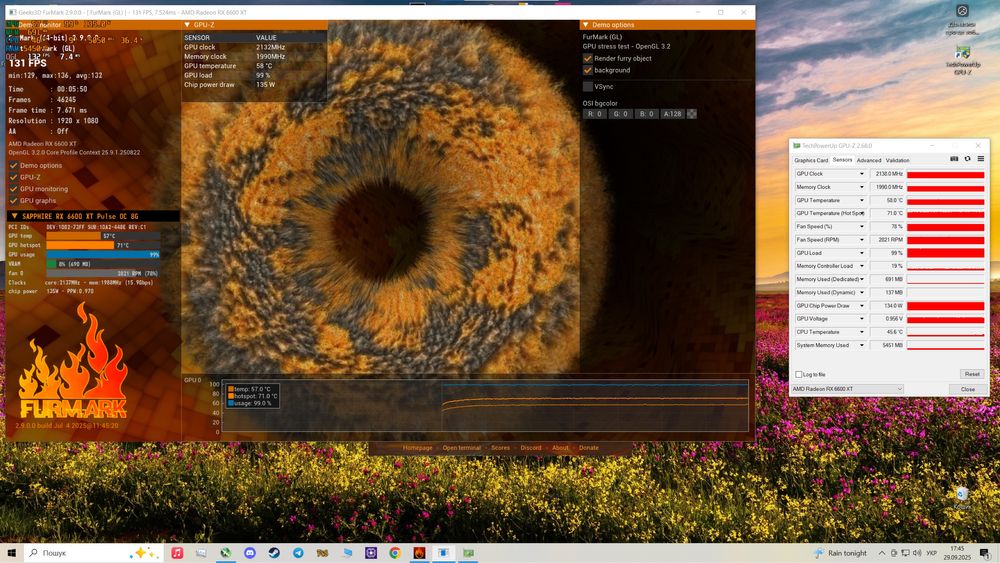
Task: Adjust the R: 0 bgcolor value
Action: [x=594, y=114]
